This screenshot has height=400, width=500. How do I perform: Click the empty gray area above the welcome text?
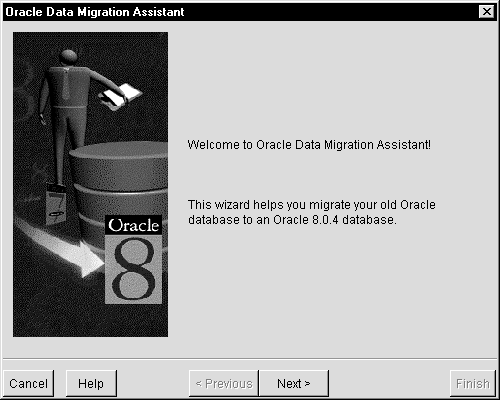click(x=330, y=83)
